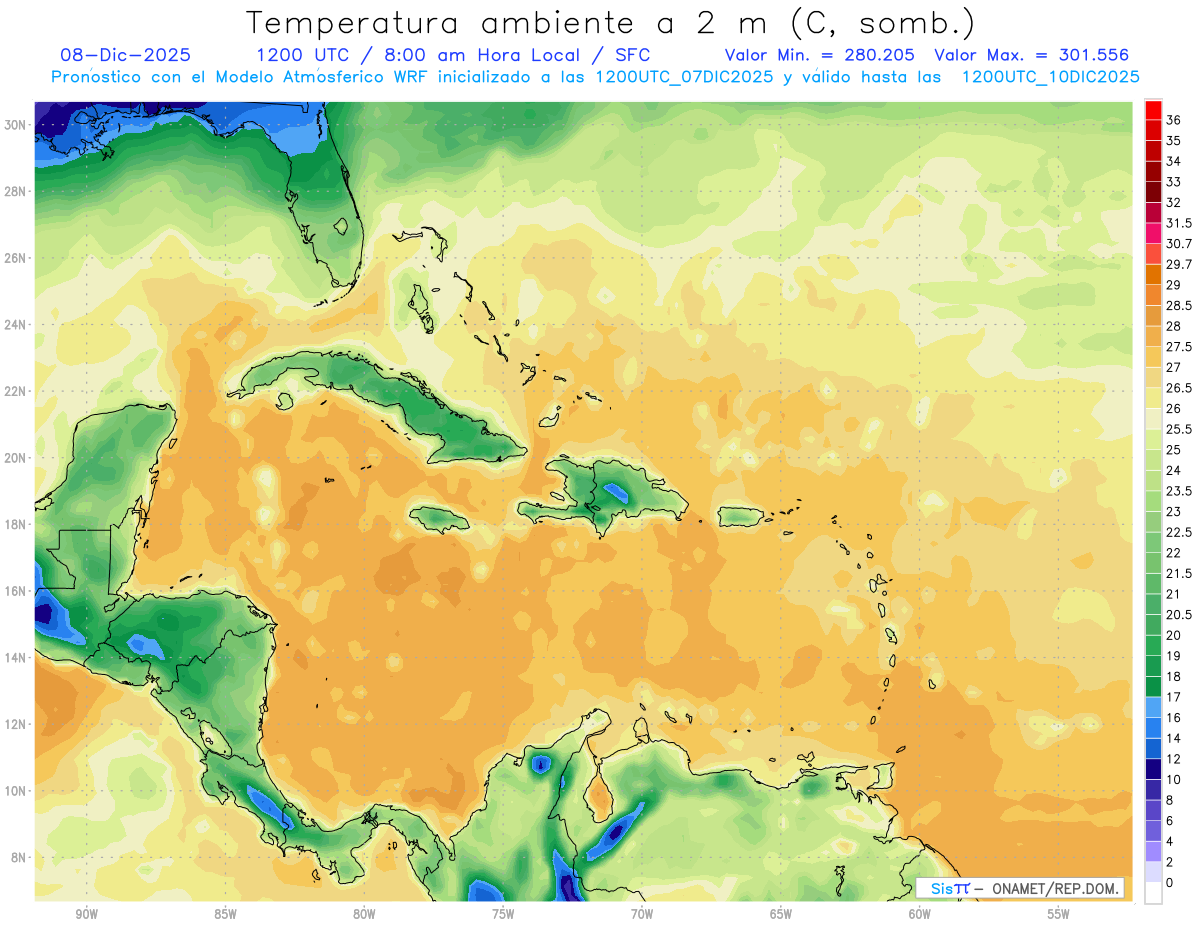This screenshot has height=927, width=1200.
Task: Click the longitude label "60W"
Action: 920,914
